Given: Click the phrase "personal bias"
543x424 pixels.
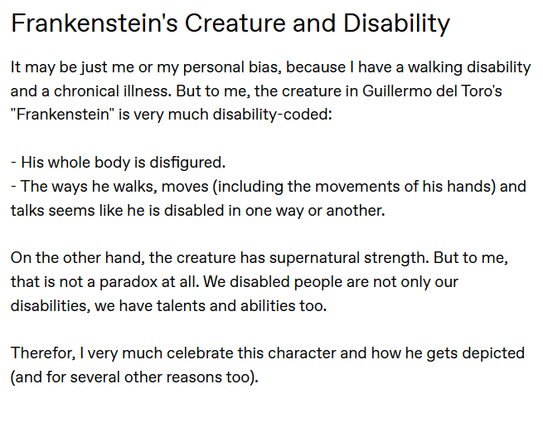Looking at the screenshot, I should click(x=230, y=67).
